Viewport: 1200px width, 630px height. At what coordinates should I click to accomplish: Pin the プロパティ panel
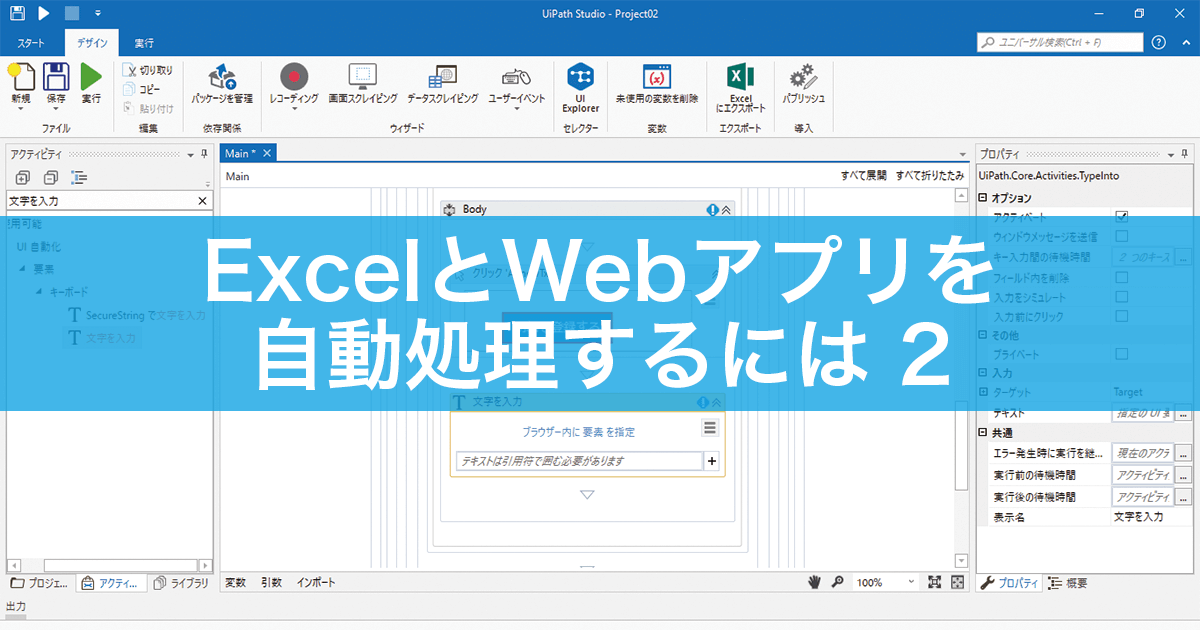[x=1184, y=154]
